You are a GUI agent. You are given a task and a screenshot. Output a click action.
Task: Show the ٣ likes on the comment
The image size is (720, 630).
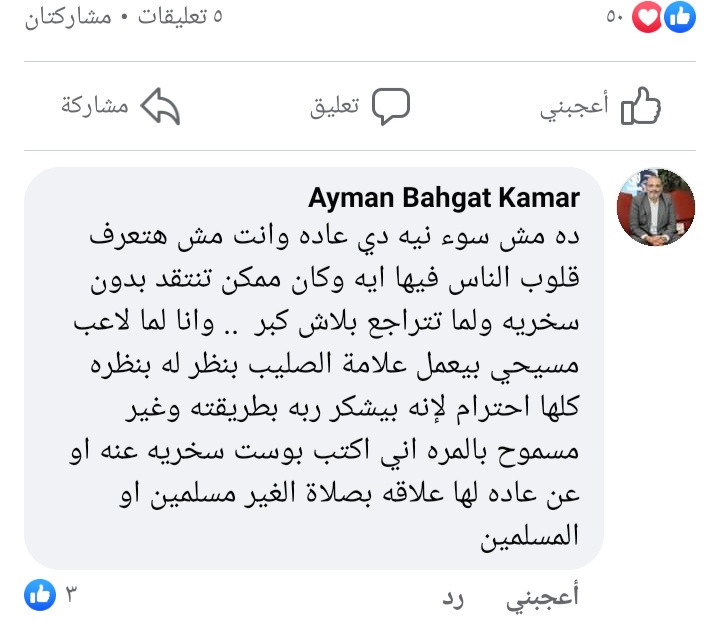click(x=71, y=595)
